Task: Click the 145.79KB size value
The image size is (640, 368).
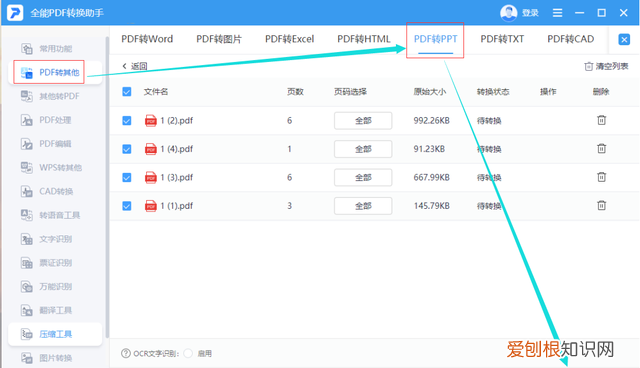Action: pyautogui.click(x=431, y=206)
